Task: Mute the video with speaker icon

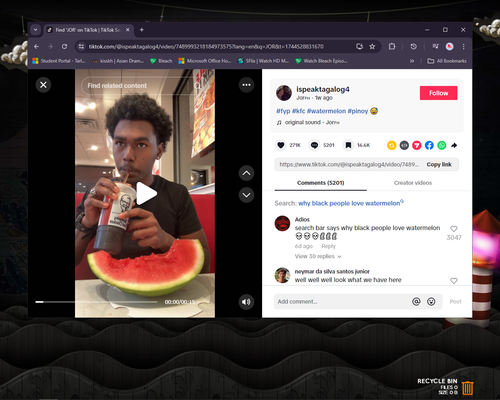Action: click(x=246, y=302)
